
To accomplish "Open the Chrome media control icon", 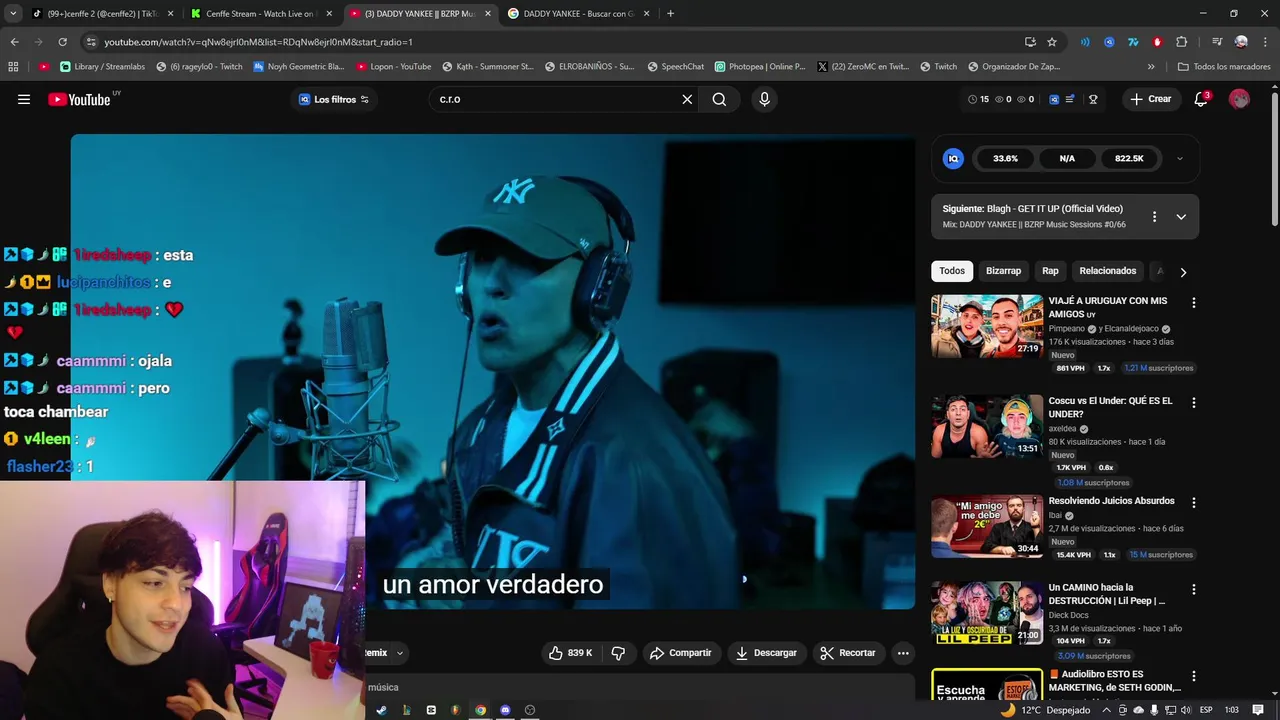I will point(1217,42).
